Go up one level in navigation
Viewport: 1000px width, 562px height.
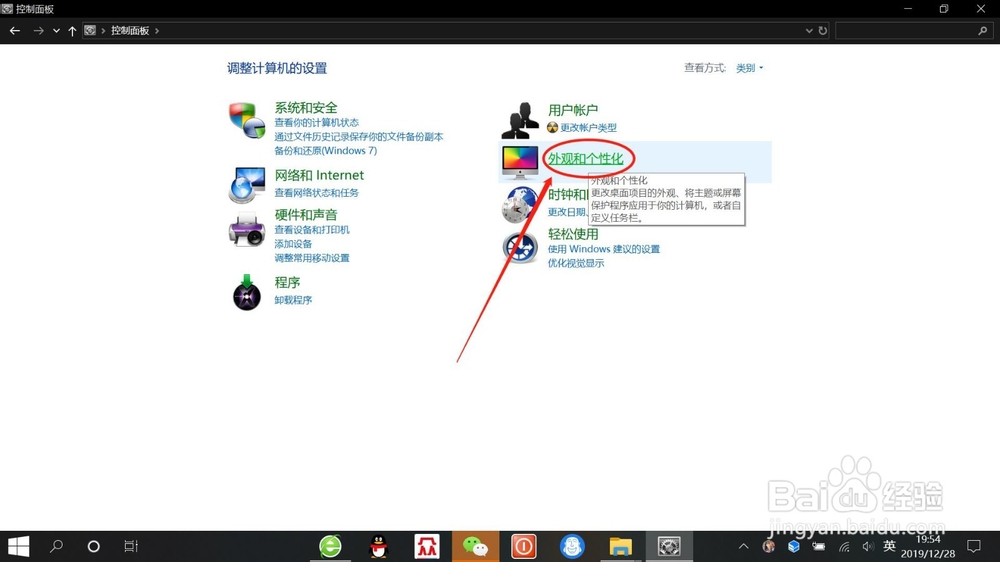point(72,31)
